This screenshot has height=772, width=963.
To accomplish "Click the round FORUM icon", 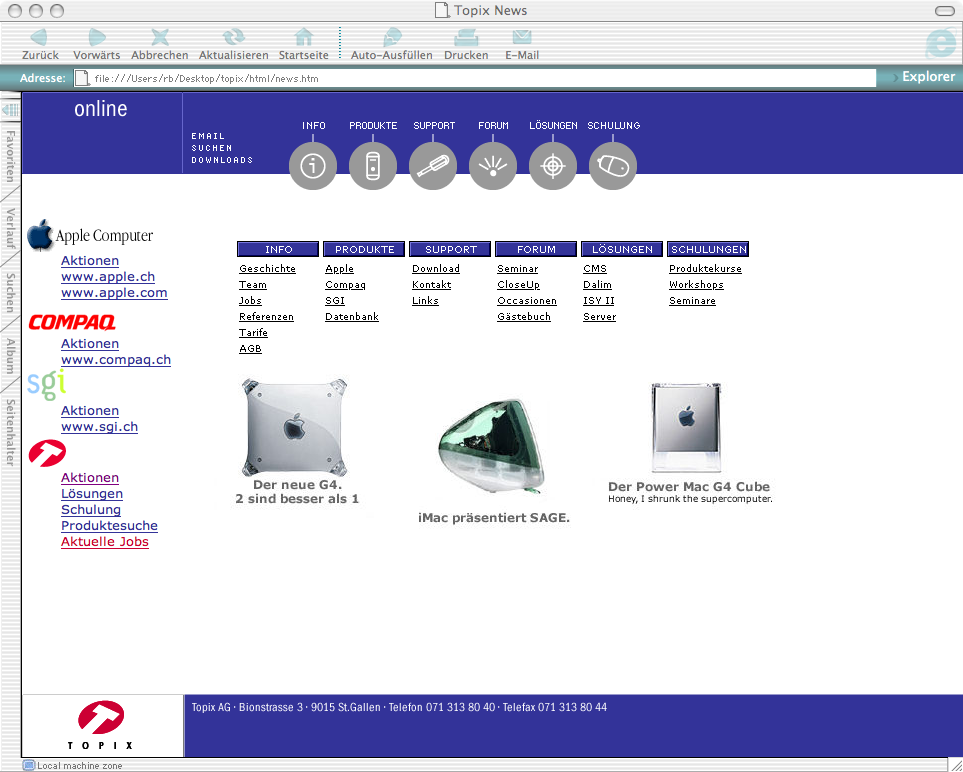I will [493, 166].
